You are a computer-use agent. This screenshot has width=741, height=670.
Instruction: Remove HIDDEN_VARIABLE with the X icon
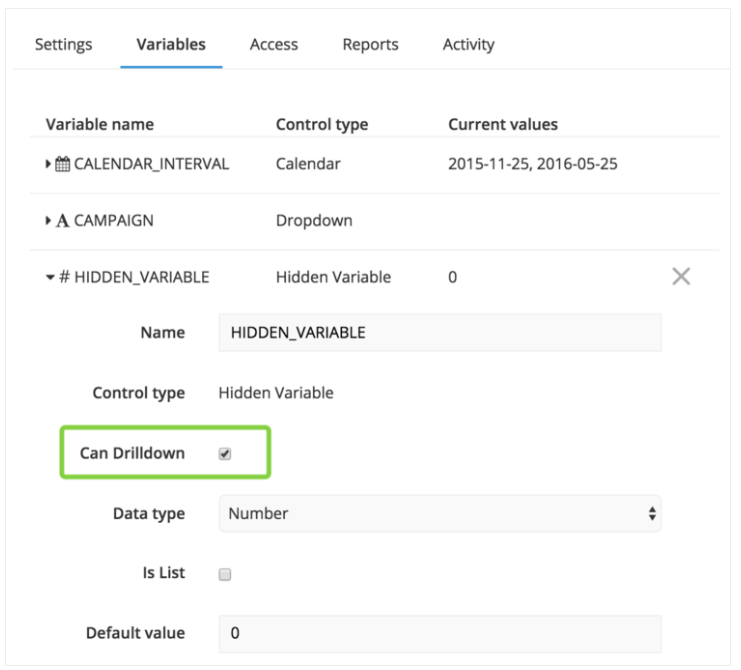coord(681,276)
